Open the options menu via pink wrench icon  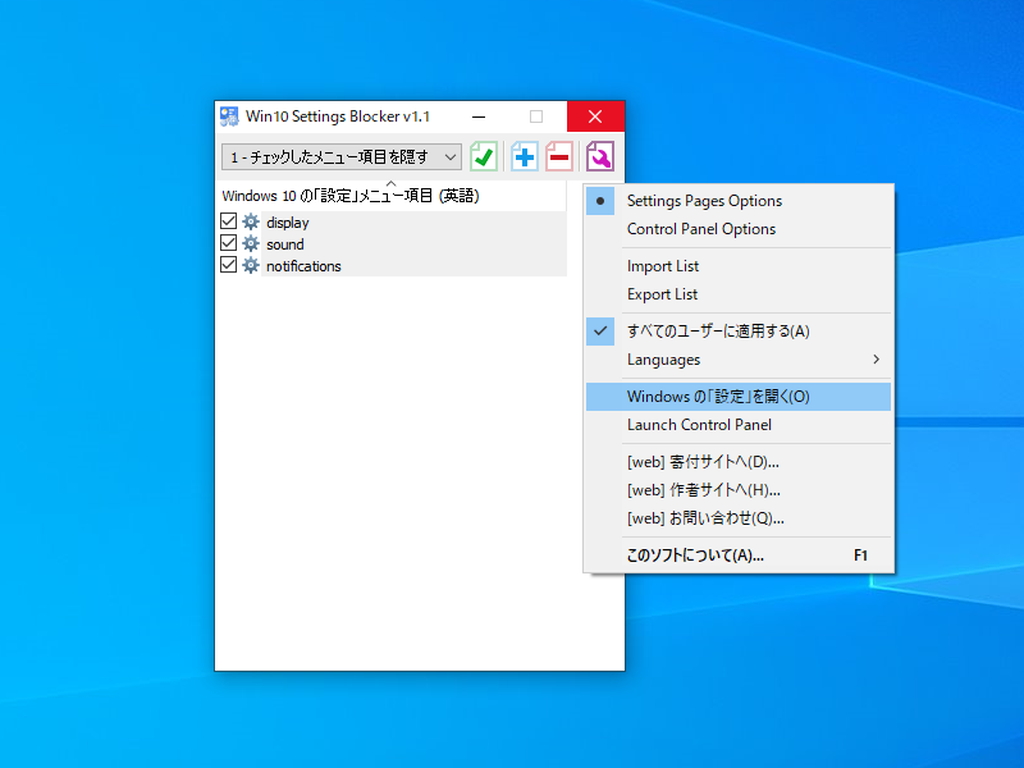click(599, 157)
